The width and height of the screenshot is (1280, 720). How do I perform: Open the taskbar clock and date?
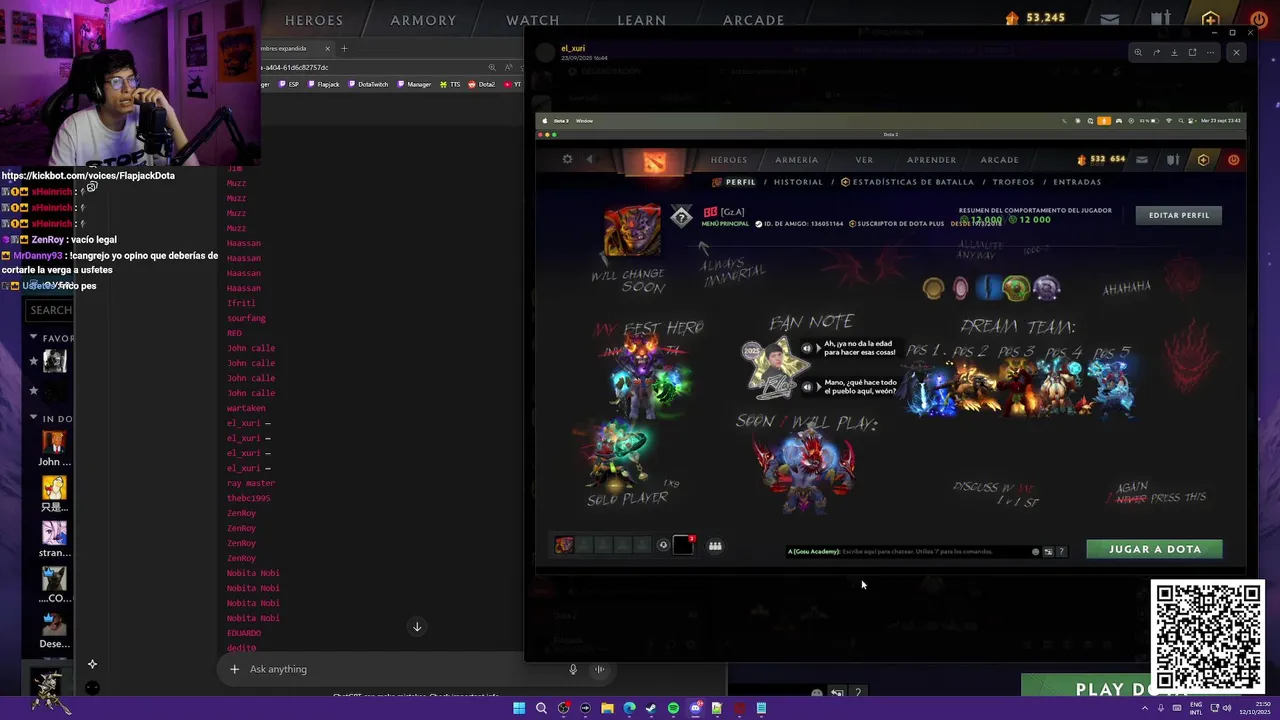click(x=1256, y=708)
